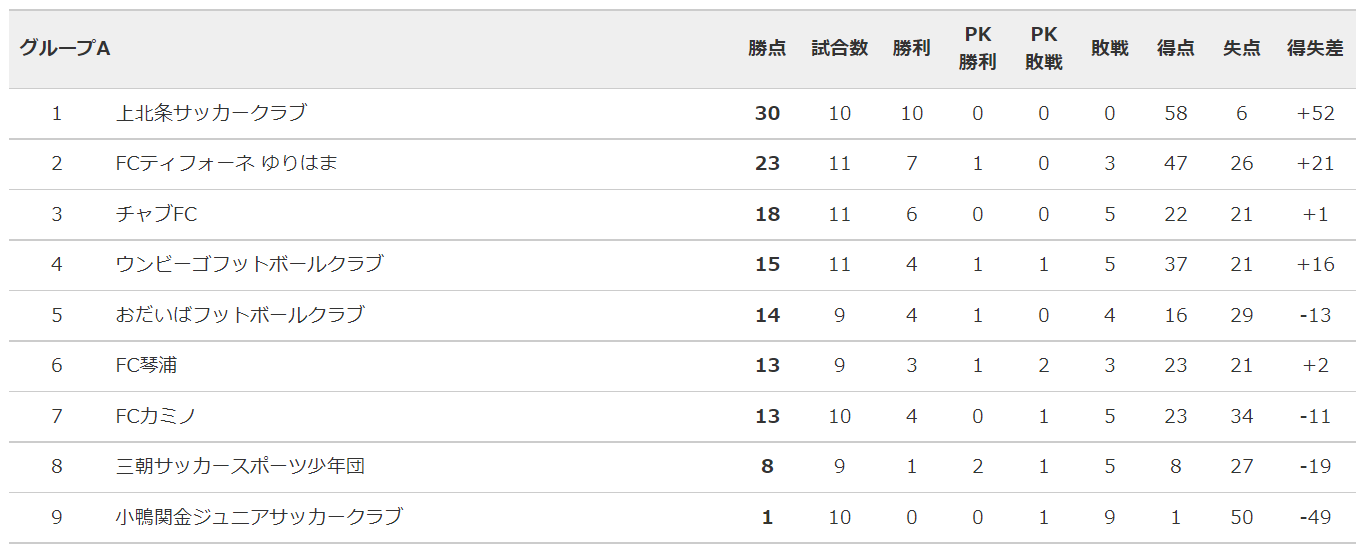Click the PK勝利 column header
This screenshot has height=550, width=1362.
977,49
